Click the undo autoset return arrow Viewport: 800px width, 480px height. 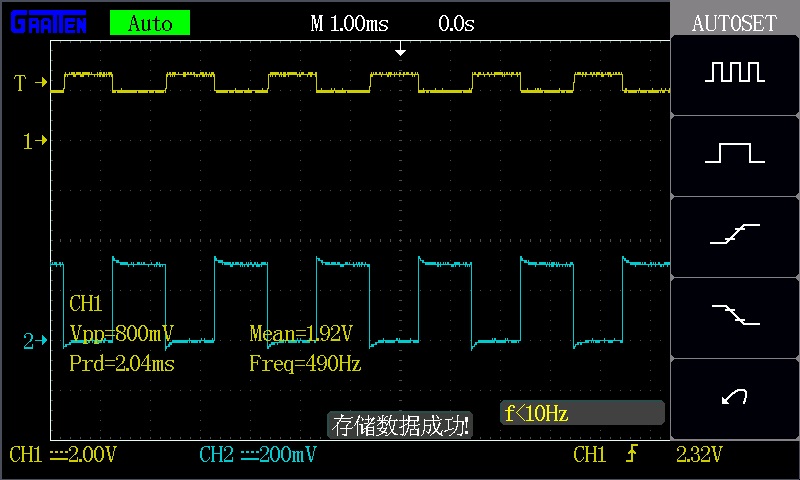[x=735, y=396]
